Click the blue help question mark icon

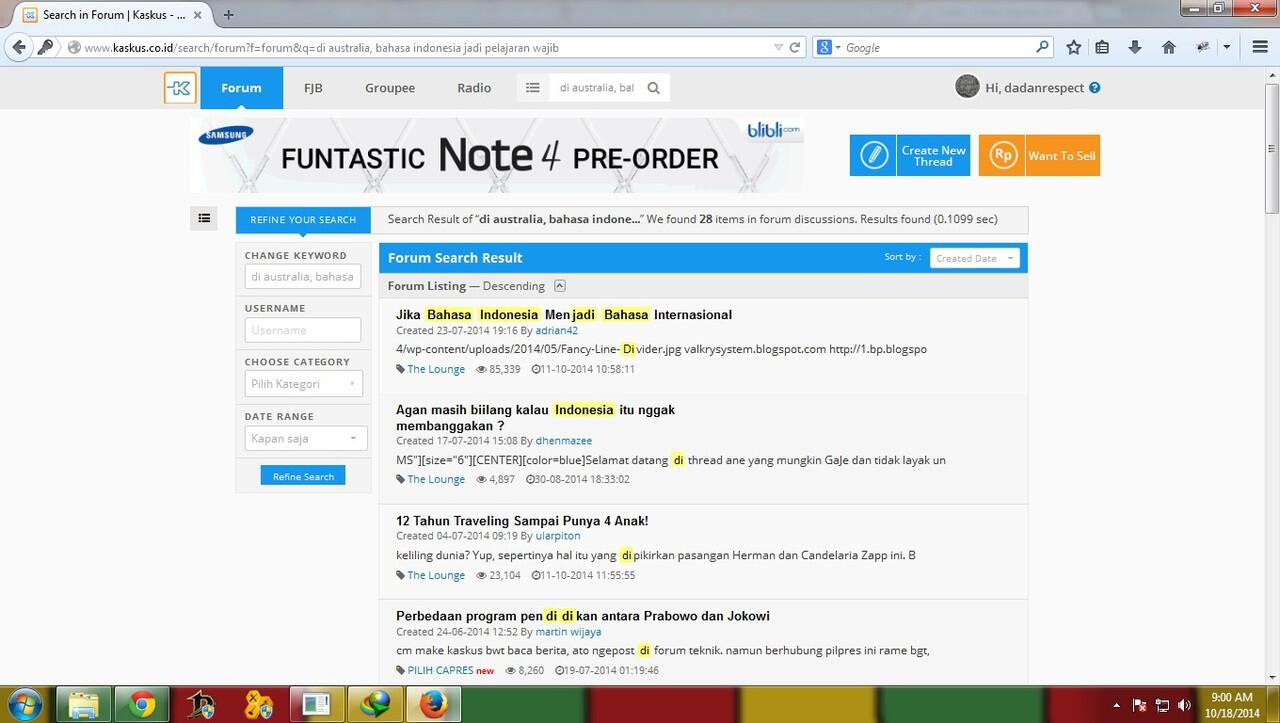pos(1094,88)
